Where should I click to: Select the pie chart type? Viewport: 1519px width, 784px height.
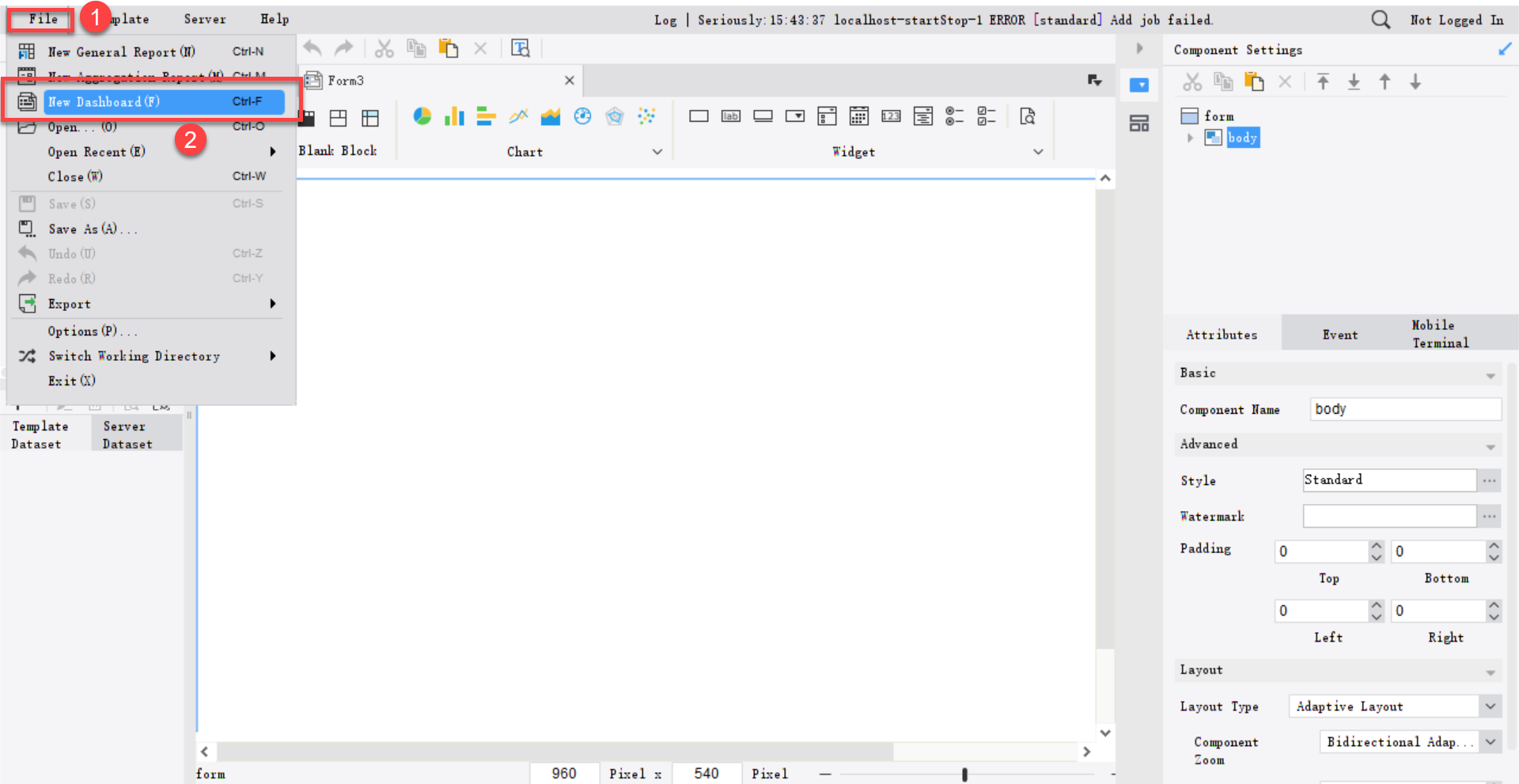422,116
